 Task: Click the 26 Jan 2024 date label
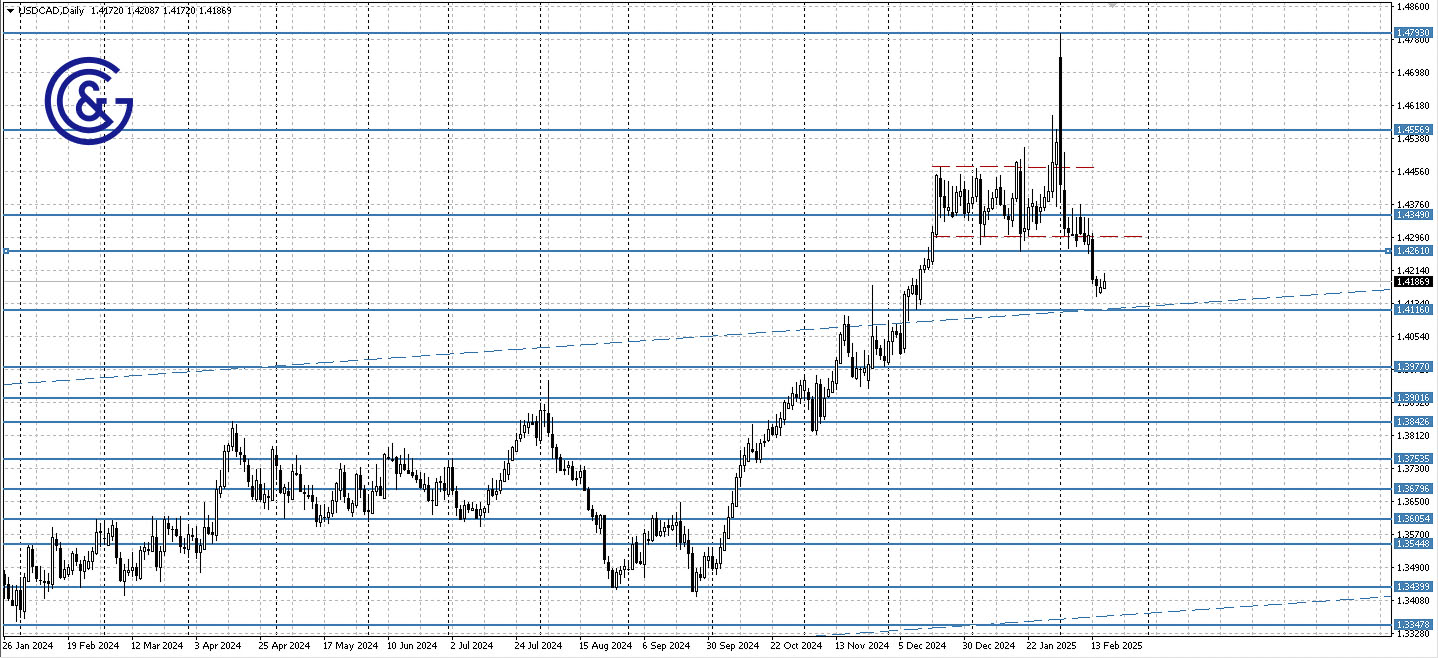pos(32,646)
